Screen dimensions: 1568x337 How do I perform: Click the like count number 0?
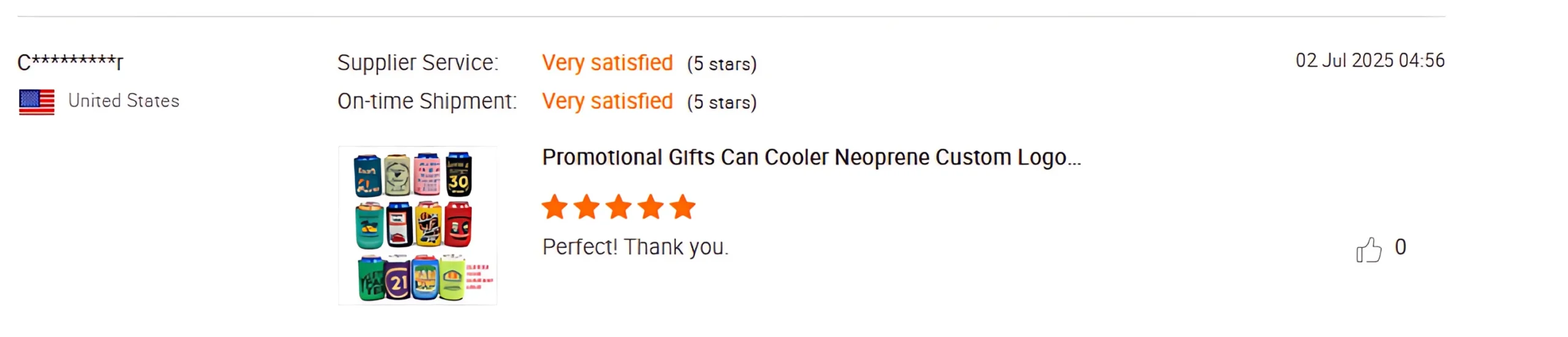[1400, 247]
